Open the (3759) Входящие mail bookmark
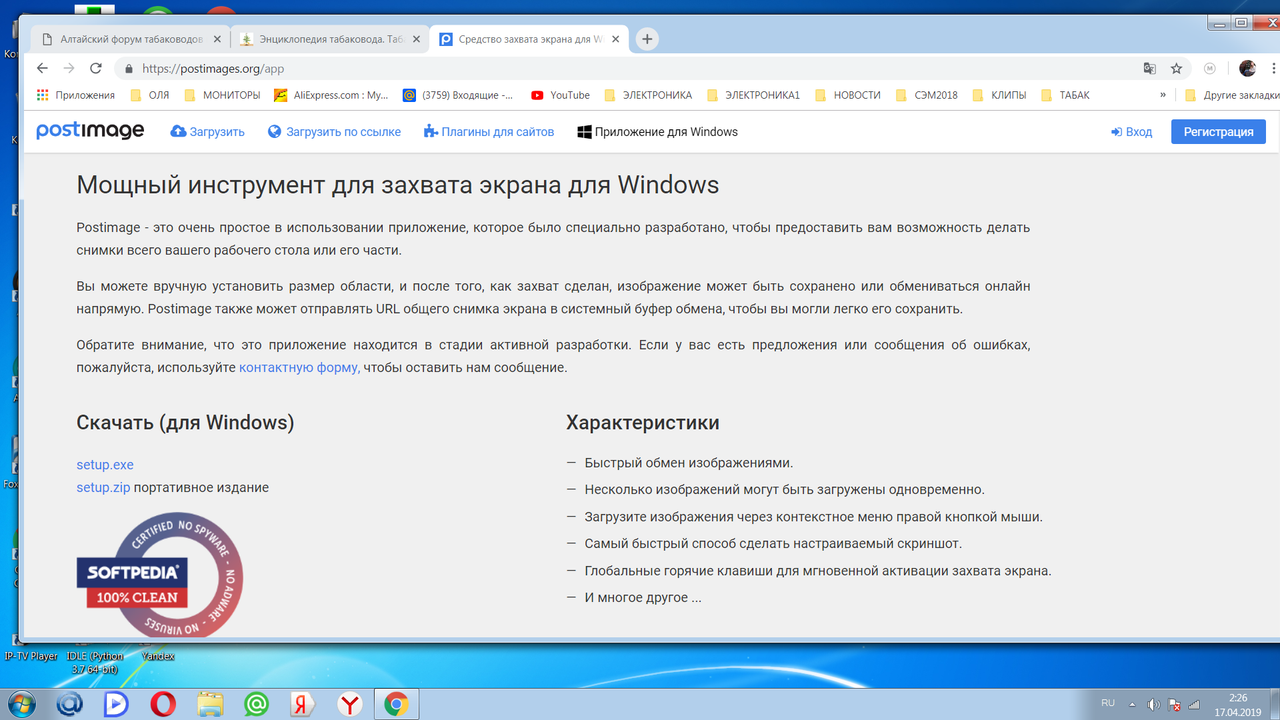1280x720 pixels. coord(458,95)
